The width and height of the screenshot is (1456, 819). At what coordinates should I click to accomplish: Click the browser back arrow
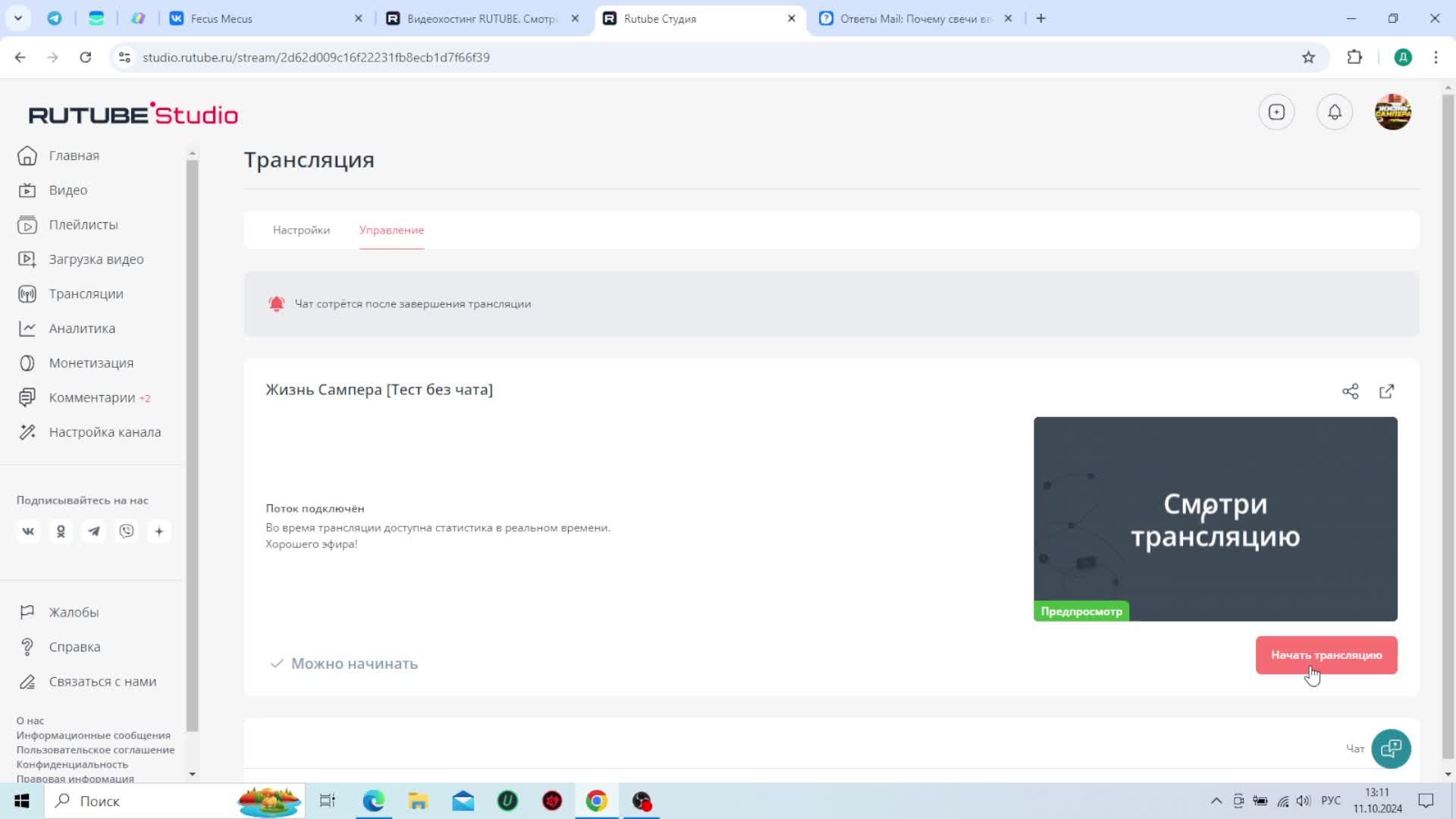click(x=20, y=57)
